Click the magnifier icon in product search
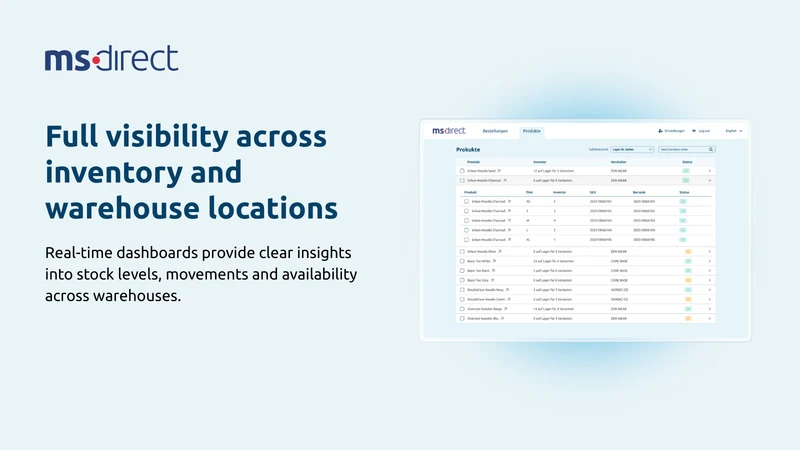800x450 pixels. point(711,149)
